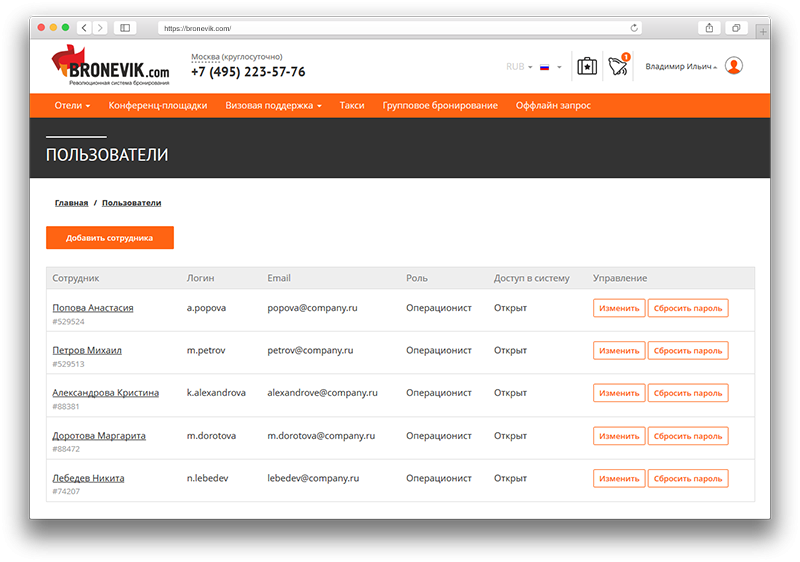Select email alexandrove@company.ru
Image resolution: width=800 pixels, height=562 pixels.
(x=322, y=393)
